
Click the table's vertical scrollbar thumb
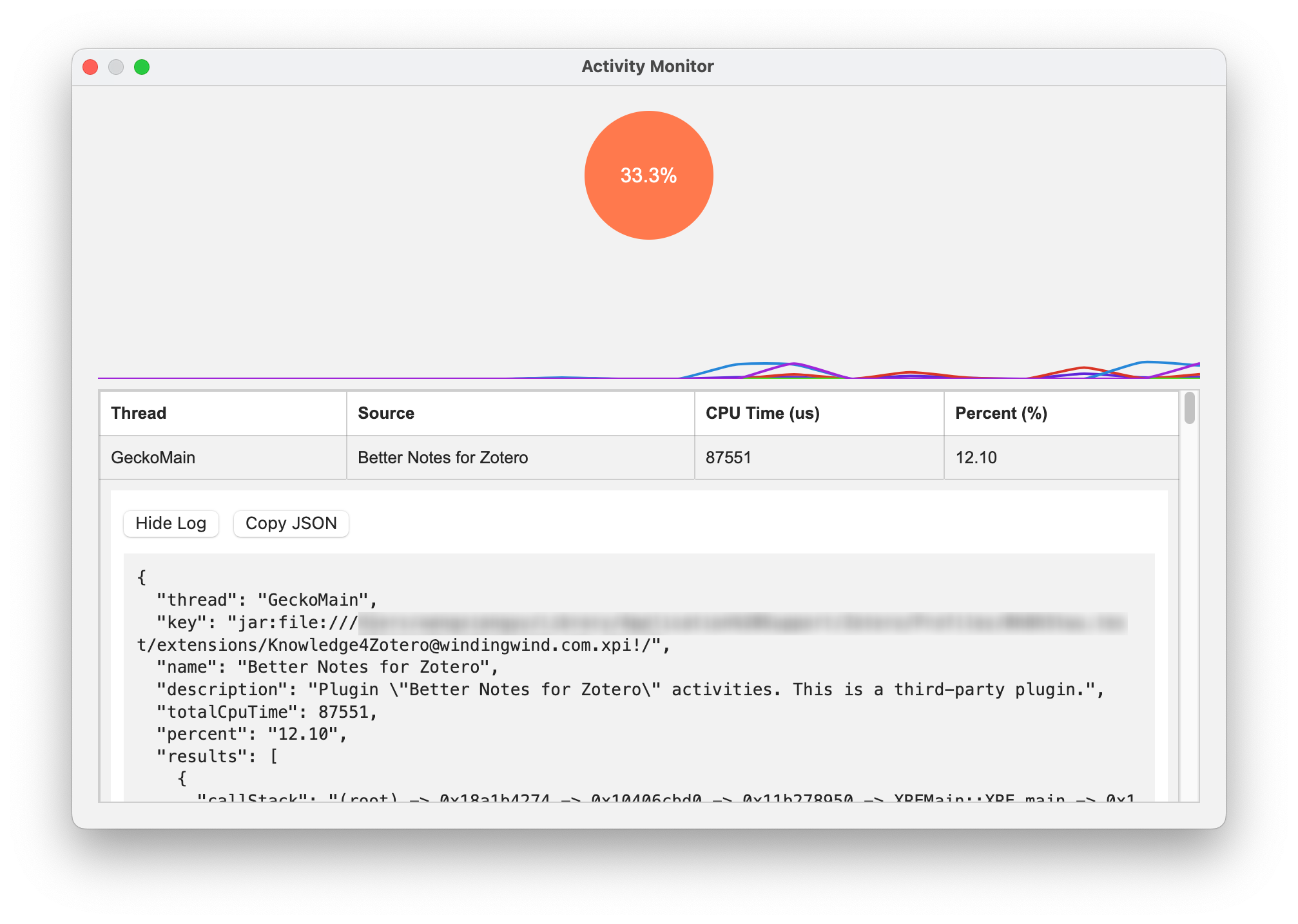tap(1189, 409)
